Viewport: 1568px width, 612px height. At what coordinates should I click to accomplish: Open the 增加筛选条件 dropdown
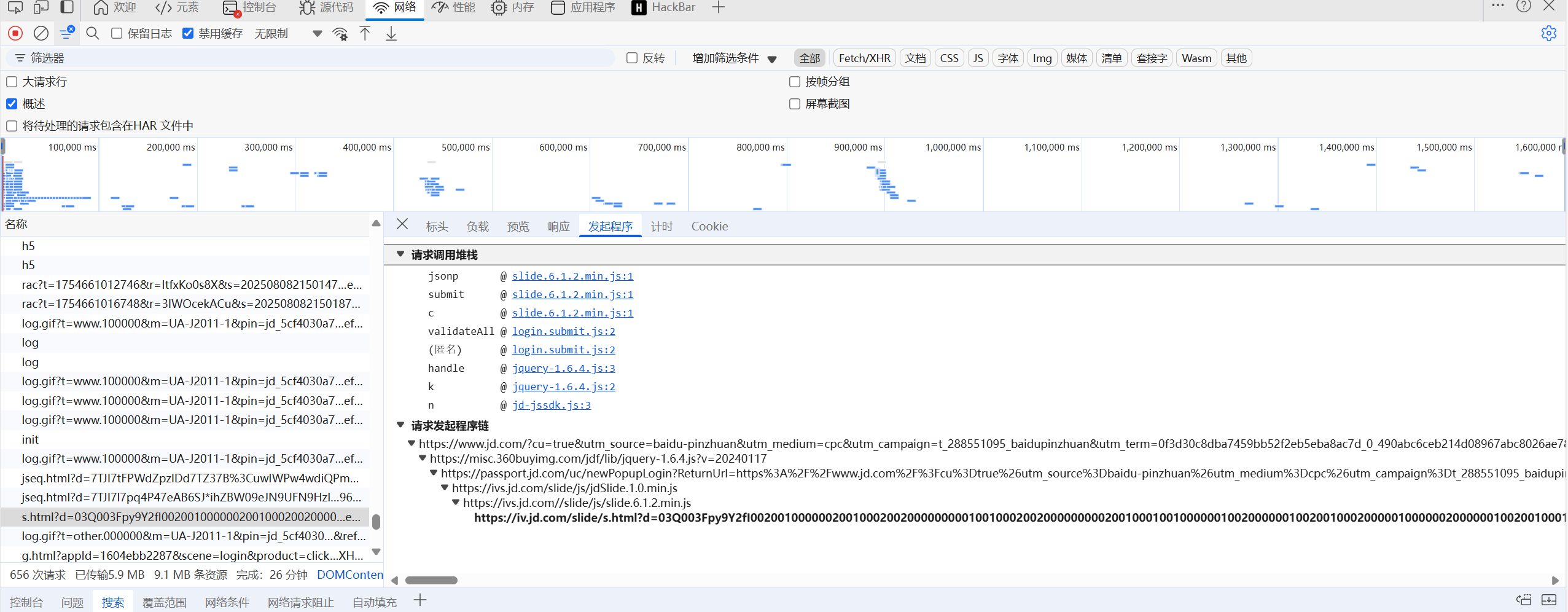(x=734, y=58)
